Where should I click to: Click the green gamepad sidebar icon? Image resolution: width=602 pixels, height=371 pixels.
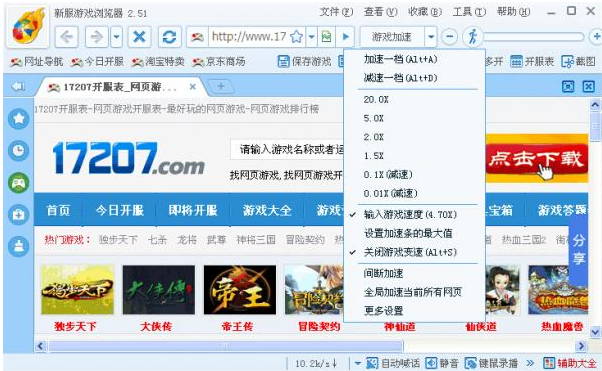click(18, 183)
